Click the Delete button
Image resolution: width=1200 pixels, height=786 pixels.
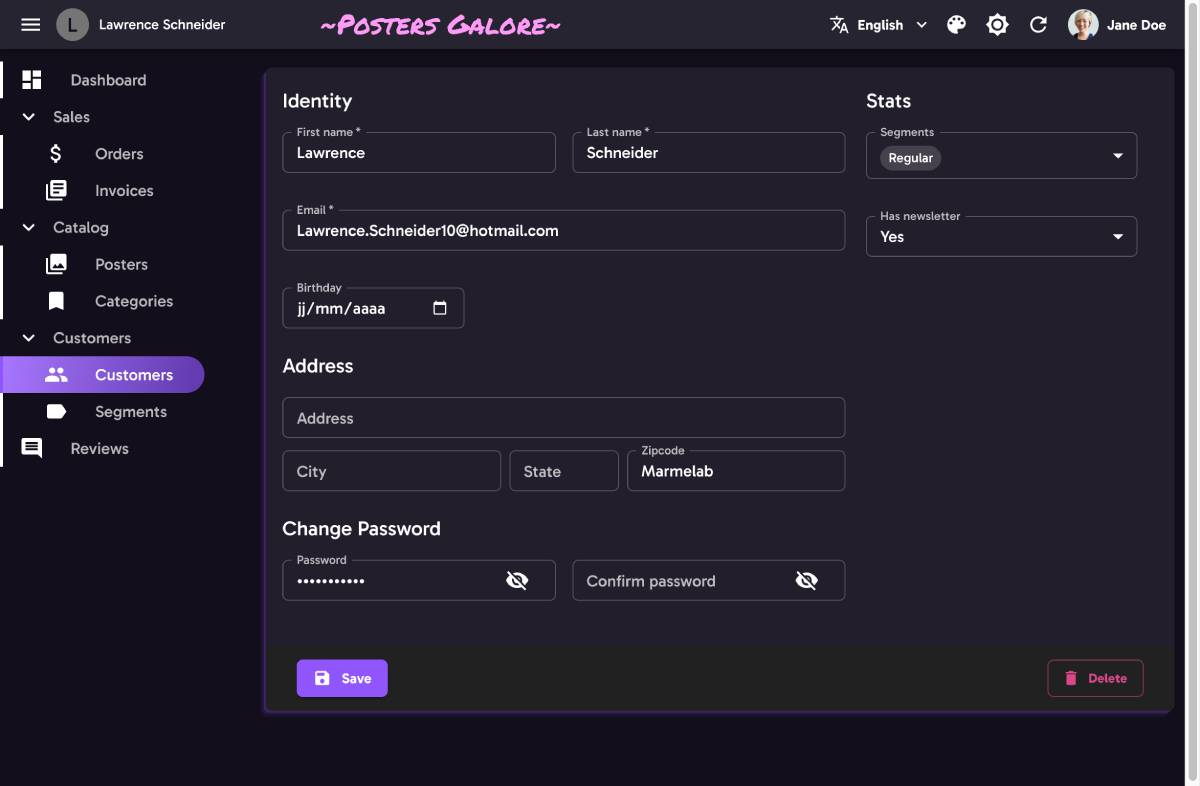1095,678
